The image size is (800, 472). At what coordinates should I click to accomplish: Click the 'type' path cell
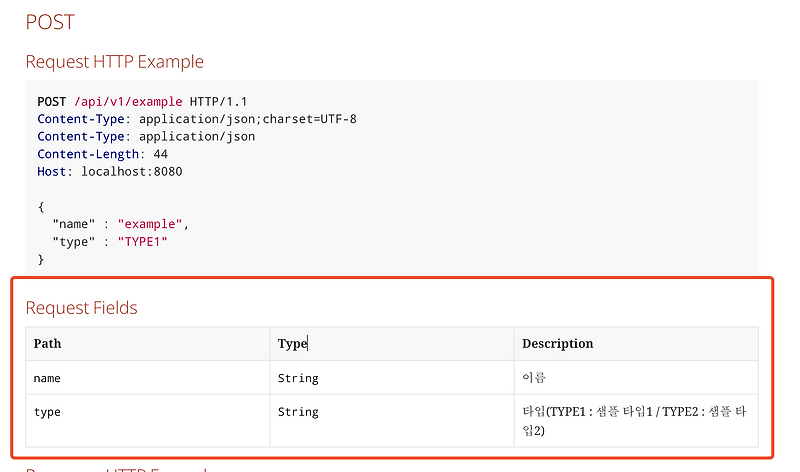tap(148, 421)
